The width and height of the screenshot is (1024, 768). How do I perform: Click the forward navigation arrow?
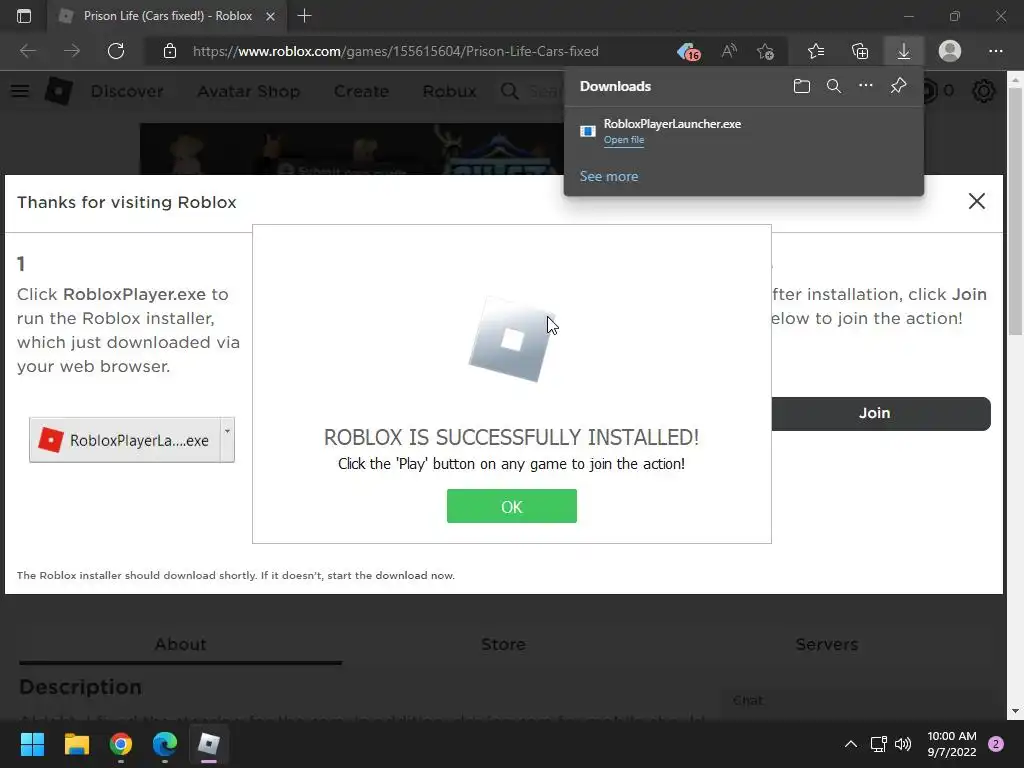coord(72,51)
